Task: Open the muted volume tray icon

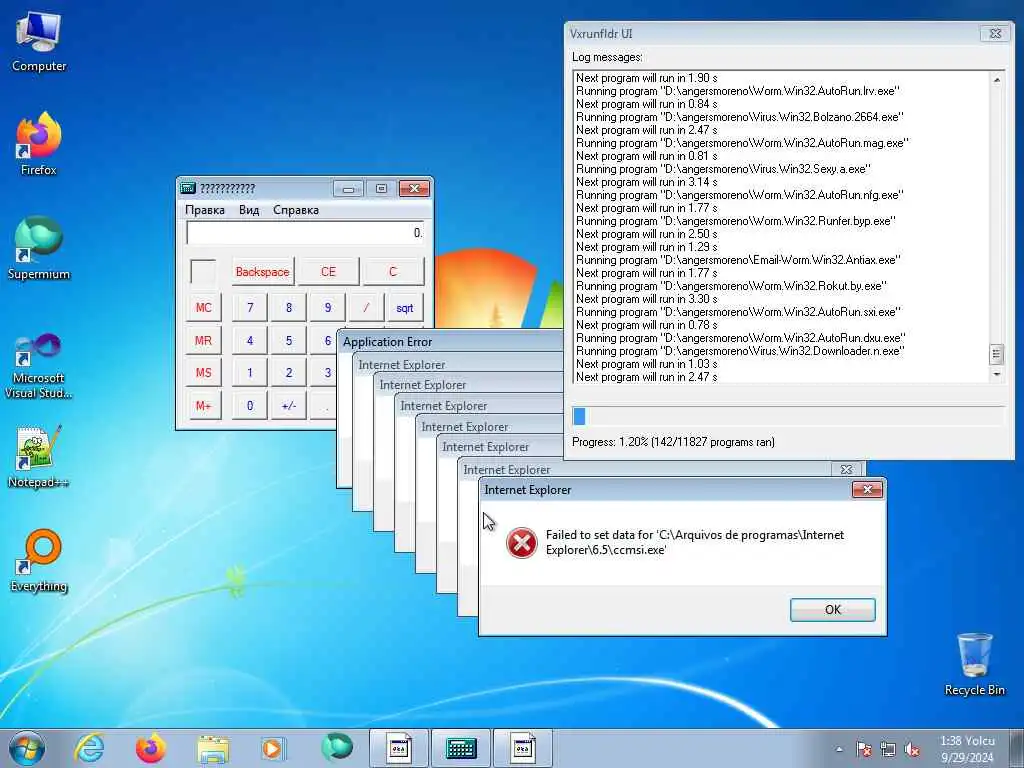Action: click(x=912, y=750)
